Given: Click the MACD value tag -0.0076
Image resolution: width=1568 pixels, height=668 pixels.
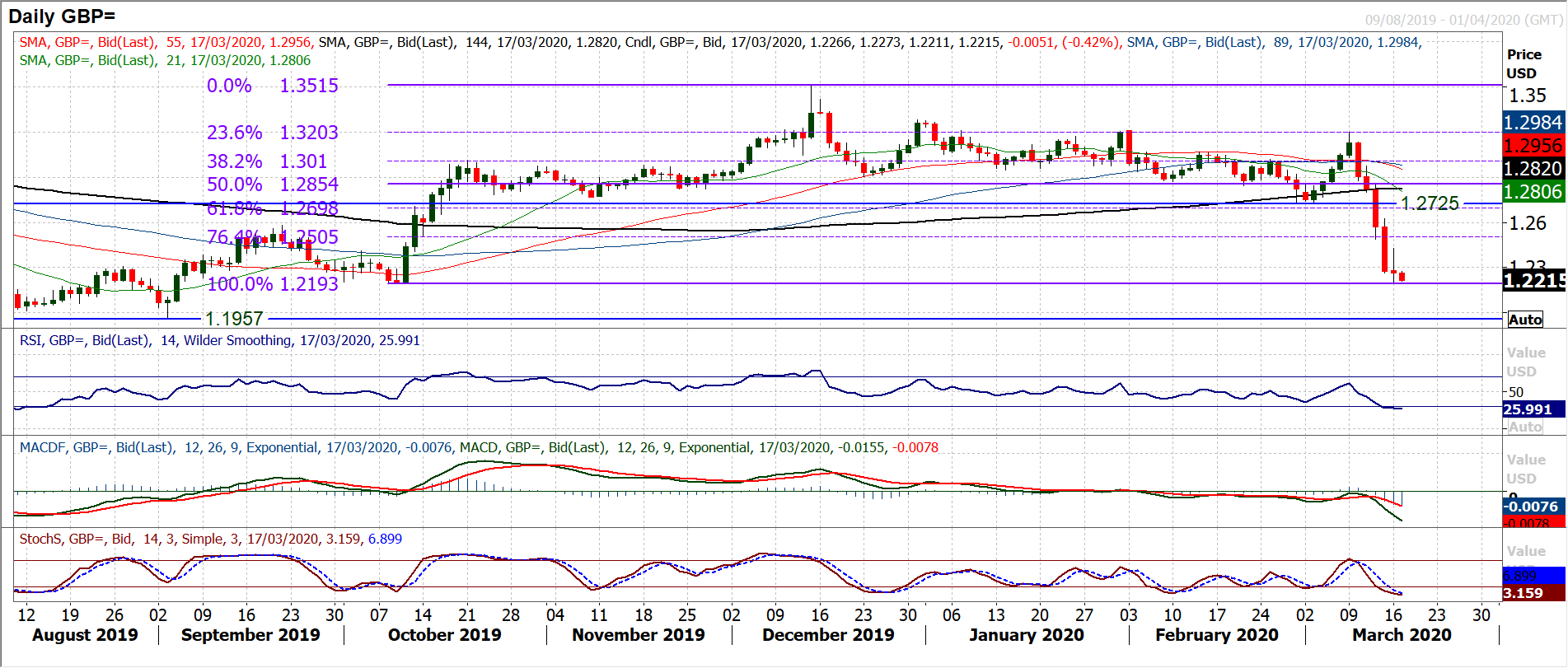Looking at the screenshot, I should click(1532, 507).
